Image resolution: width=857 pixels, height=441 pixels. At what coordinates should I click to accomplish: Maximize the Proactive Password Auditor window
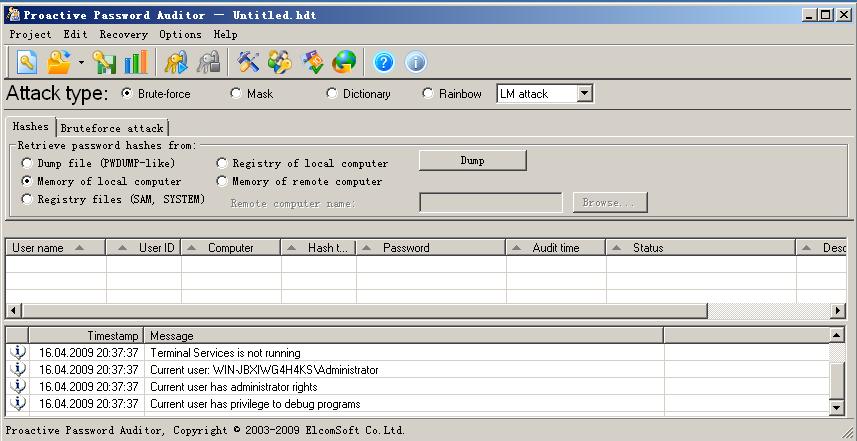tap(826, 15)
